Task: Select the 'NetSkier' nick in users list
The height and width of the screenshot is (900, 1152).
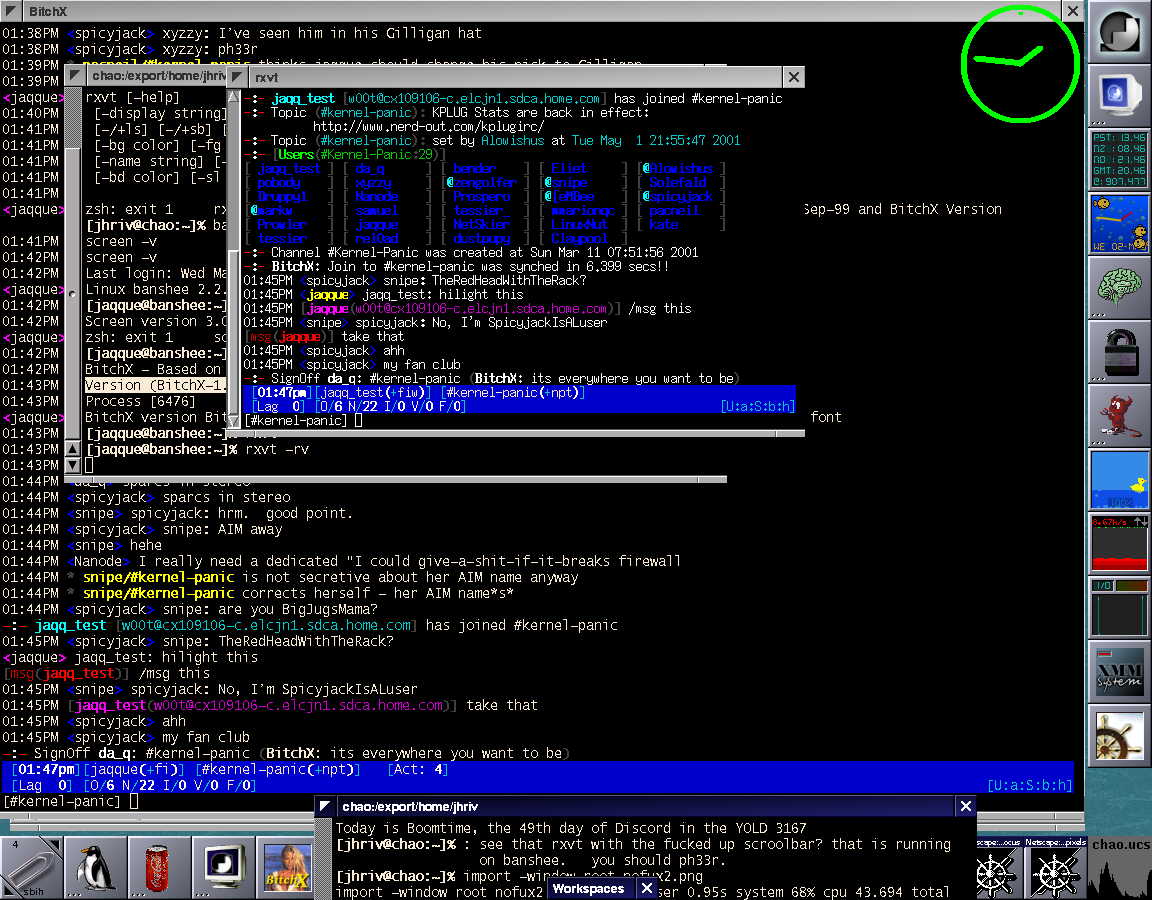Action: (x=481, y=224)
